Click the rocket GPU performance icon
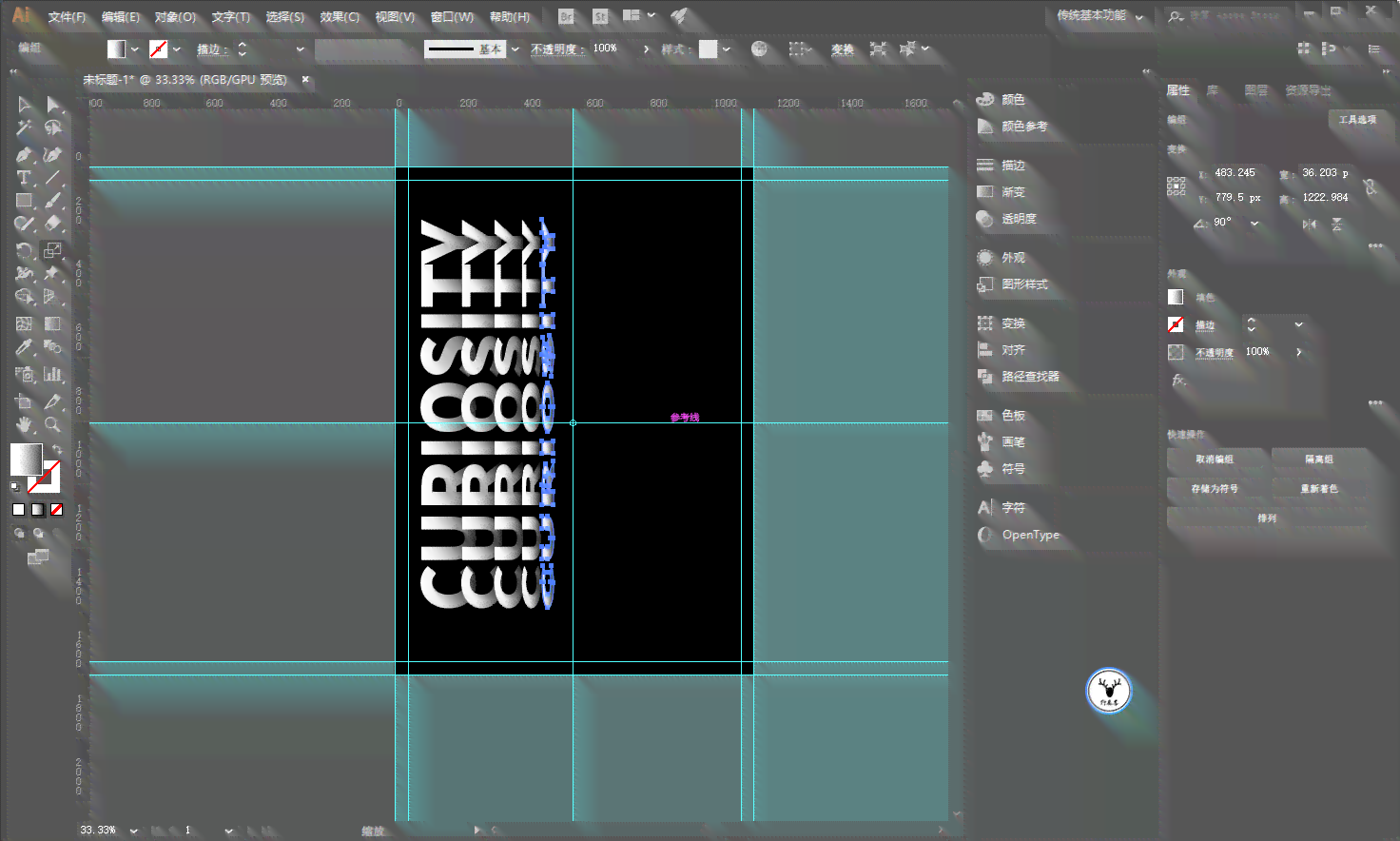1400x841 pixels. 679,16
